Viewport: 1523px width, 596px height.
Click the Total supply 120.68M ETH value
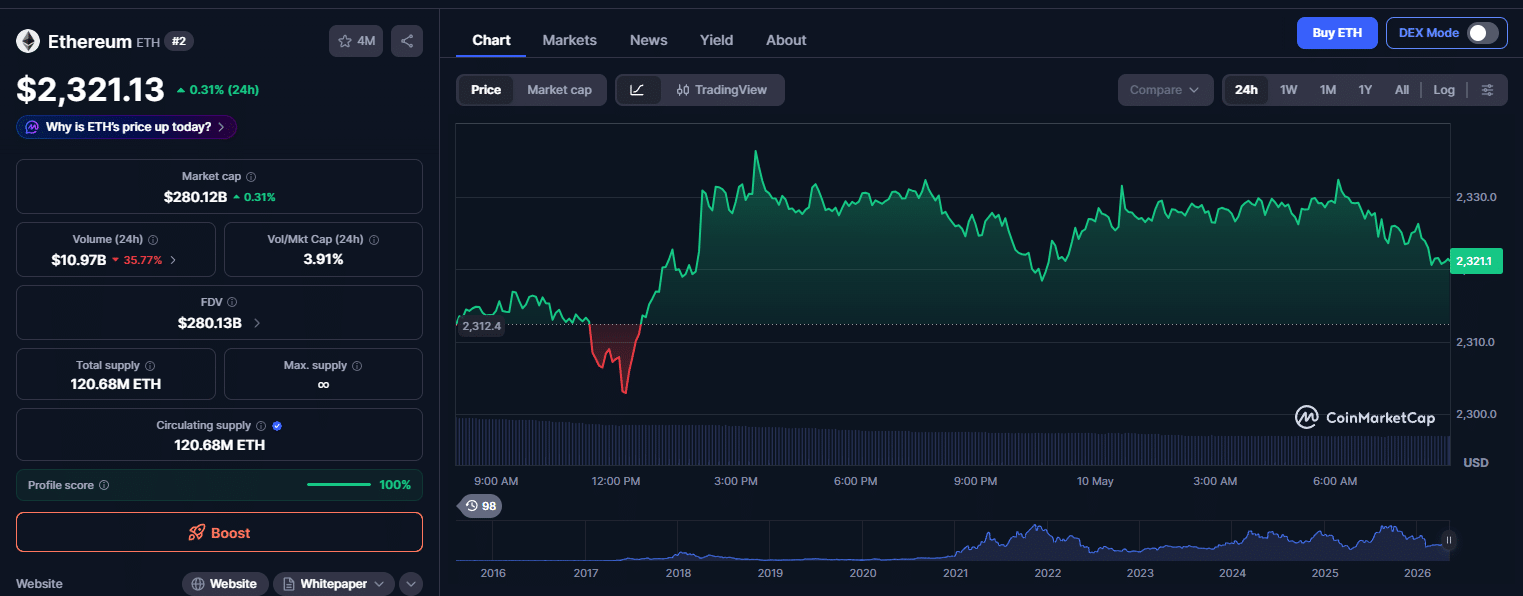pos(116,385)
